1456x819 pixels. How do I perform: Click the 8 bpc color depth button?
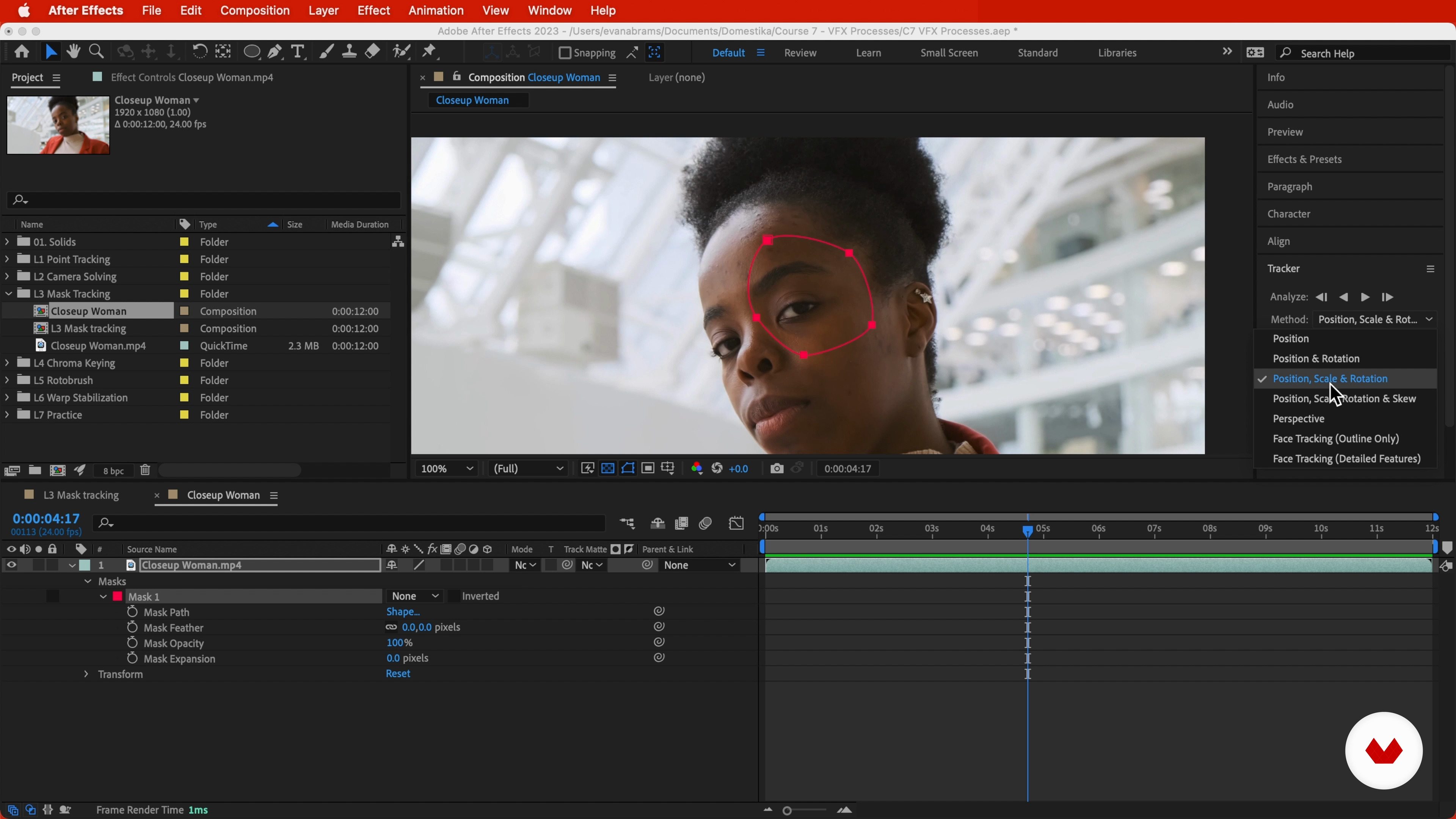point(114,471)
